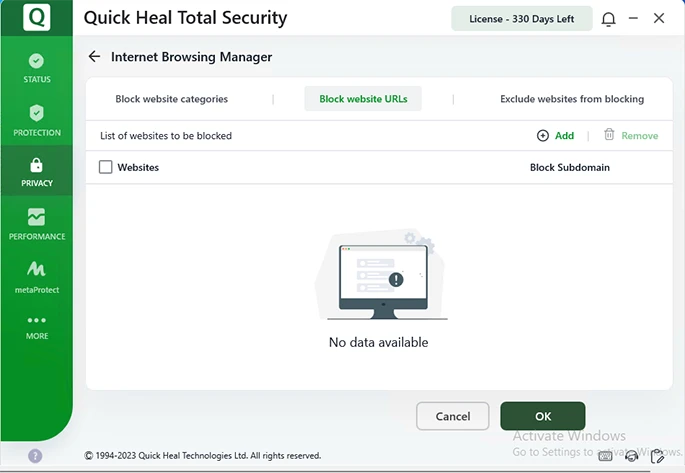Tick the Websites select-all checkbox
Screen dimensions: 685x473
coord(106,167)
